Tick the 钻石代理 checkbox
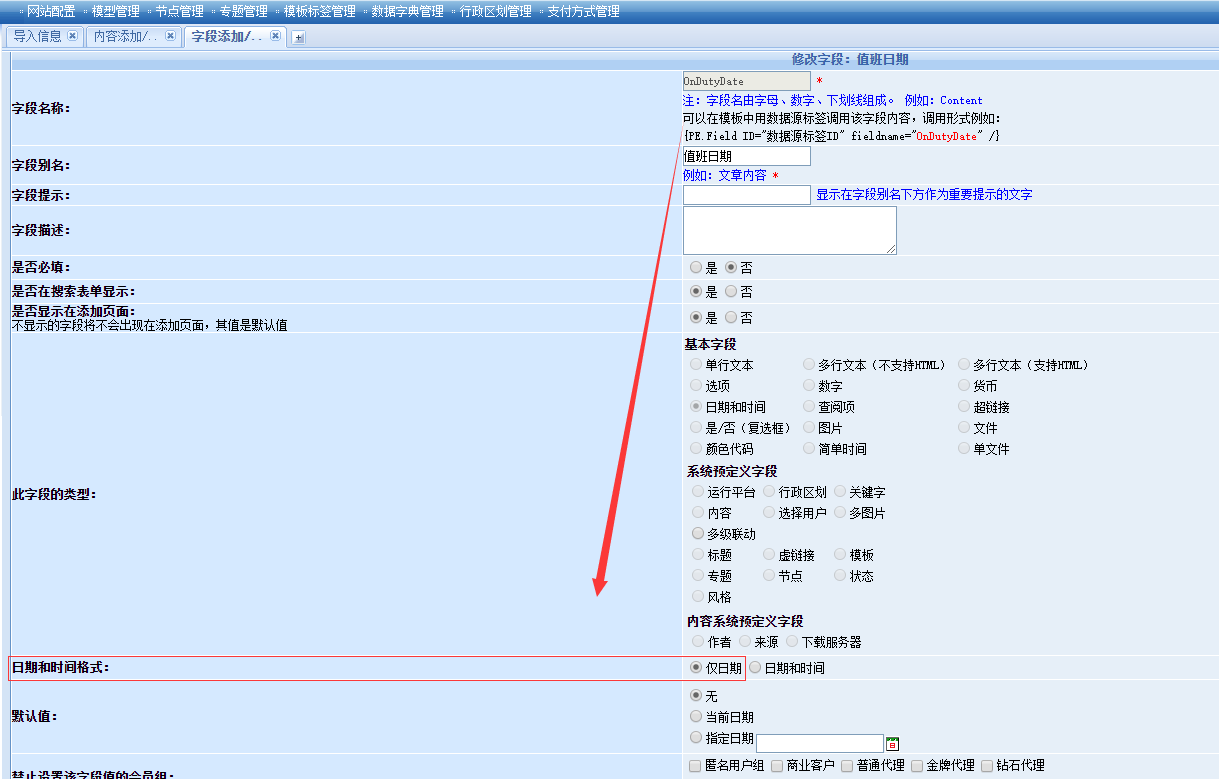The height and width of the screenshot is (779, 1219). click(988, 766)
